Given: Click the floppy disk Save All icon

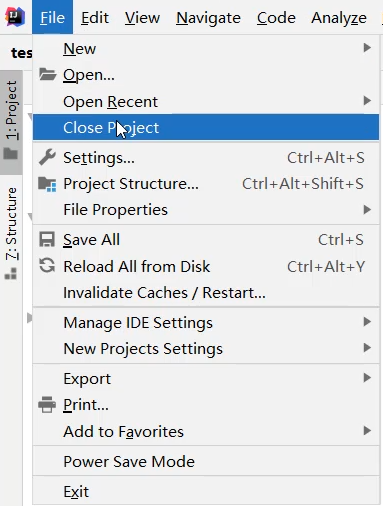Looking at the screenshot, I should coord(47,239).
